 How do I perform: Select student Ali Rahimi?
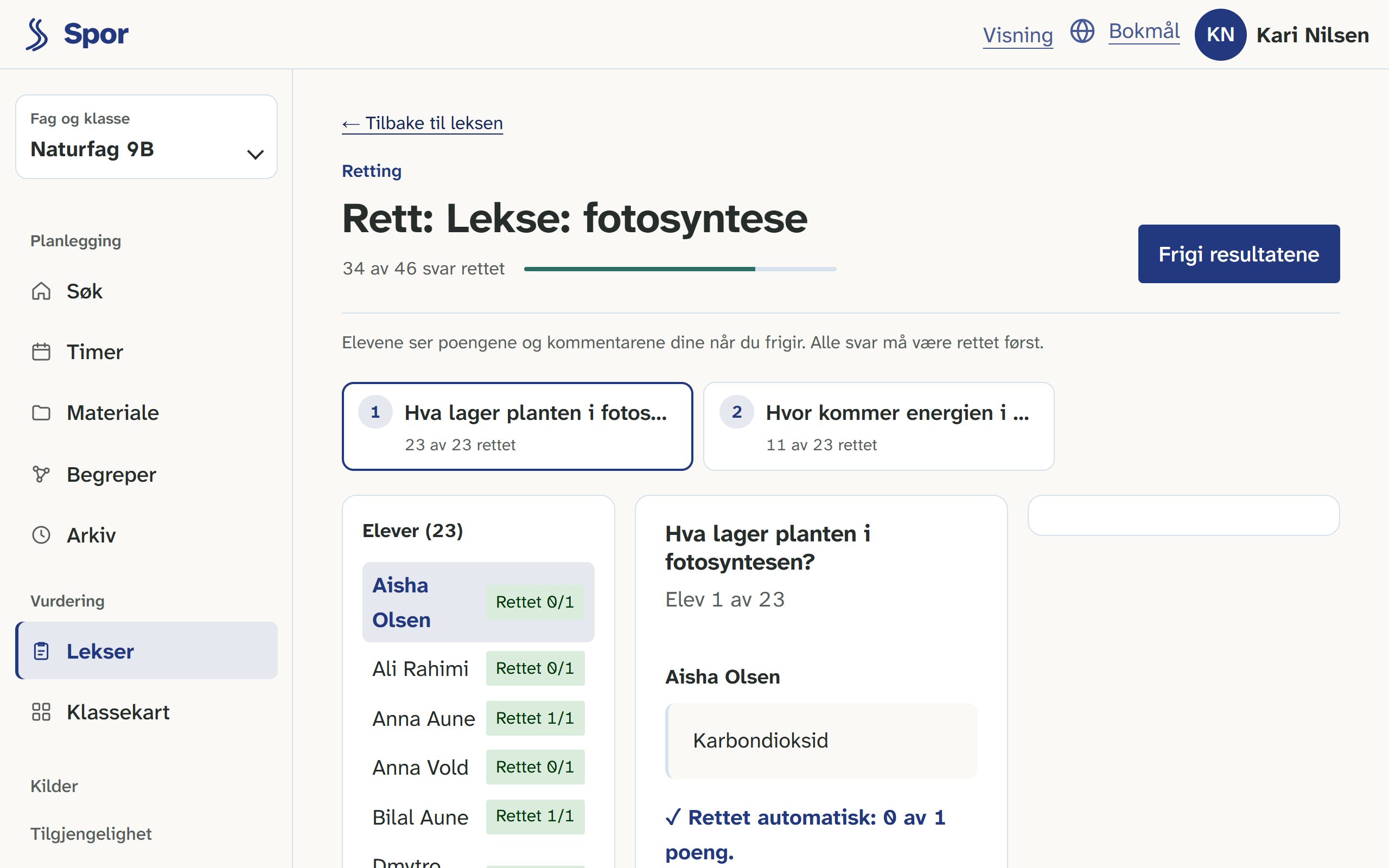(x=478, y=668)
